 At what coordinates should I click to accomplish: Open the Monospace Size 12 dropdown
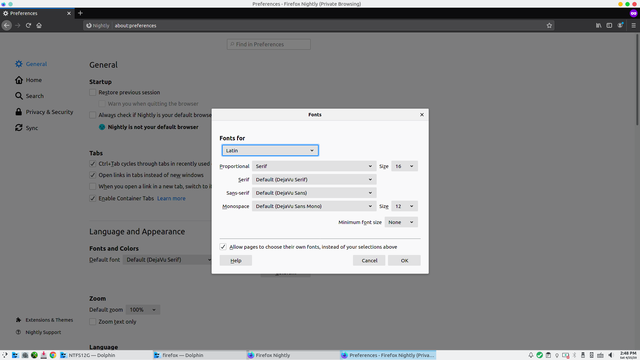point(404,206)
